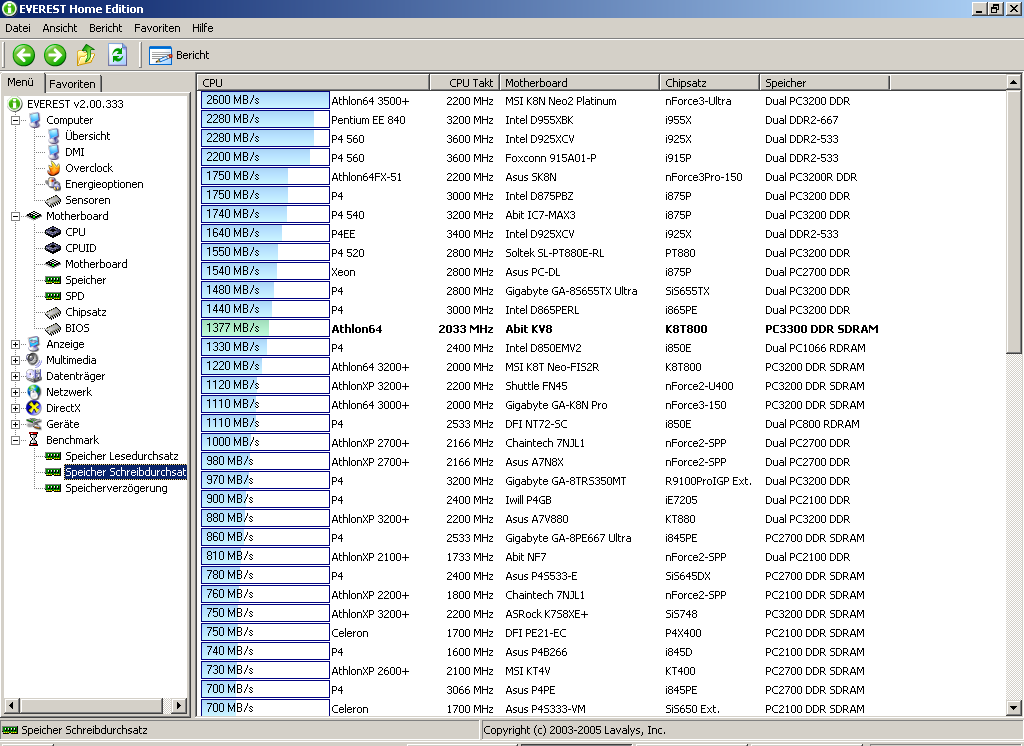Expand the Geräte tree node
This screenshot has height=746, width=1024.
15,424
